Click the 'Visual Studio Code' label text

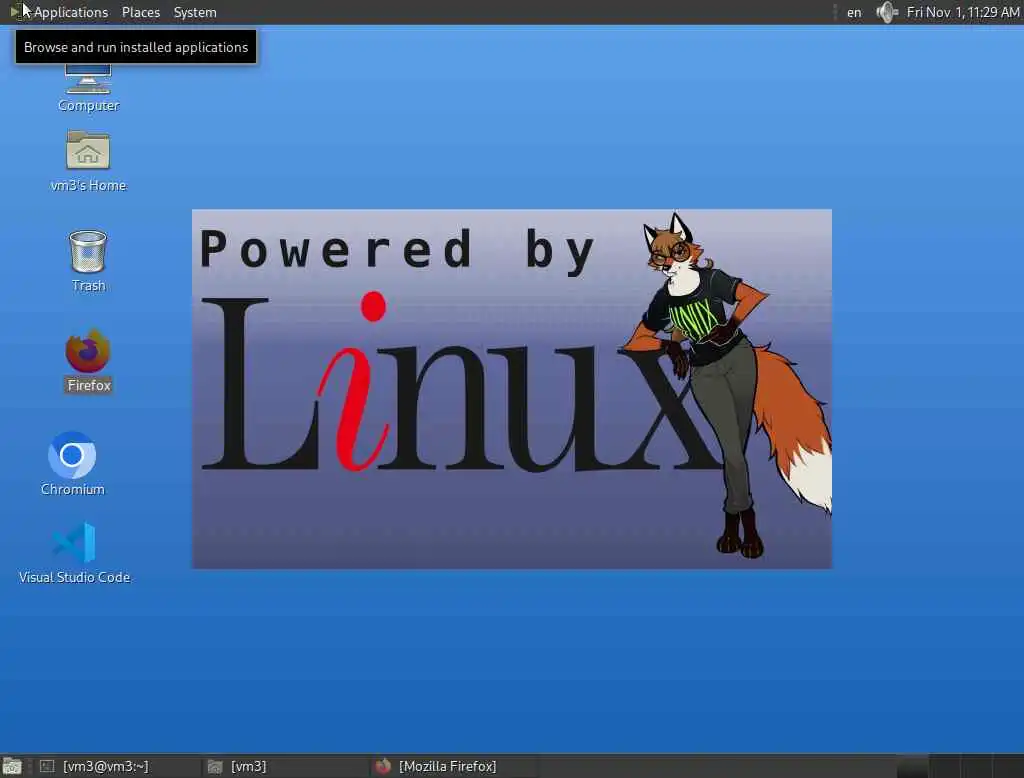(x=74, y=577)
